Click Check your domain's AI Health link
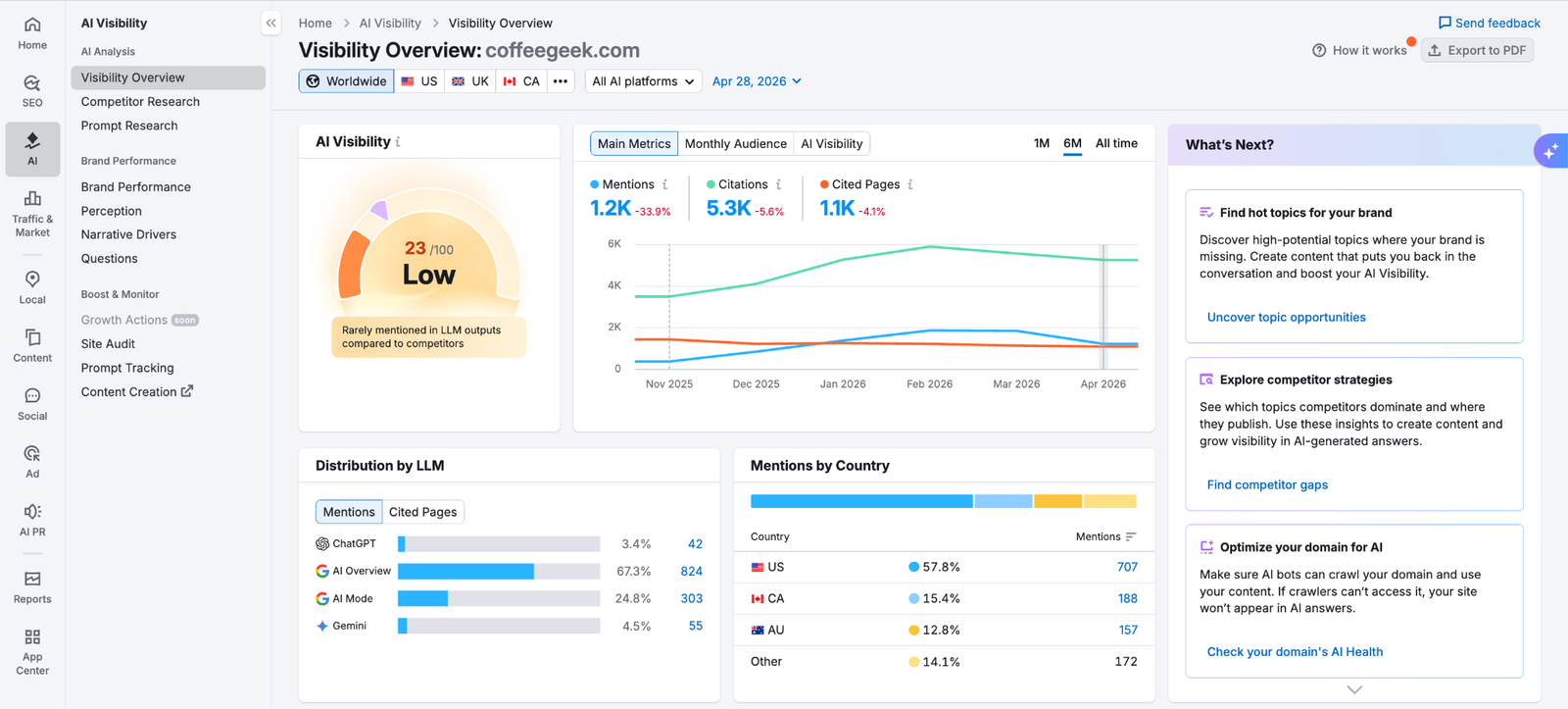The image size is (1568, 709). (1295, 652)
